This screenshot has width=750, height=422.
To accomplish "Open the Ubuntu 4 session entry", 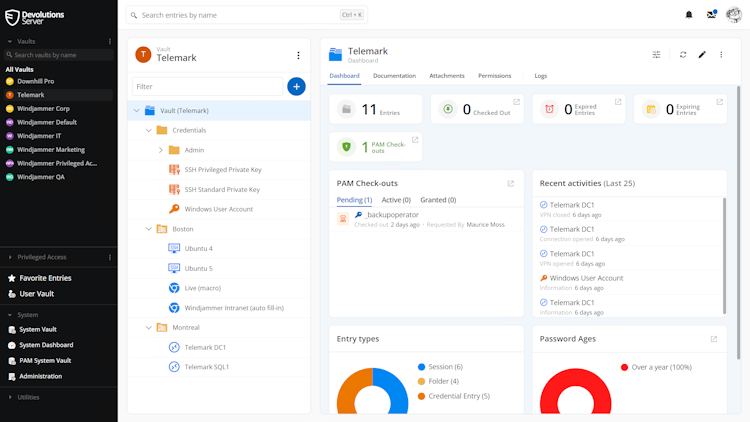I will tap(219, 248).
